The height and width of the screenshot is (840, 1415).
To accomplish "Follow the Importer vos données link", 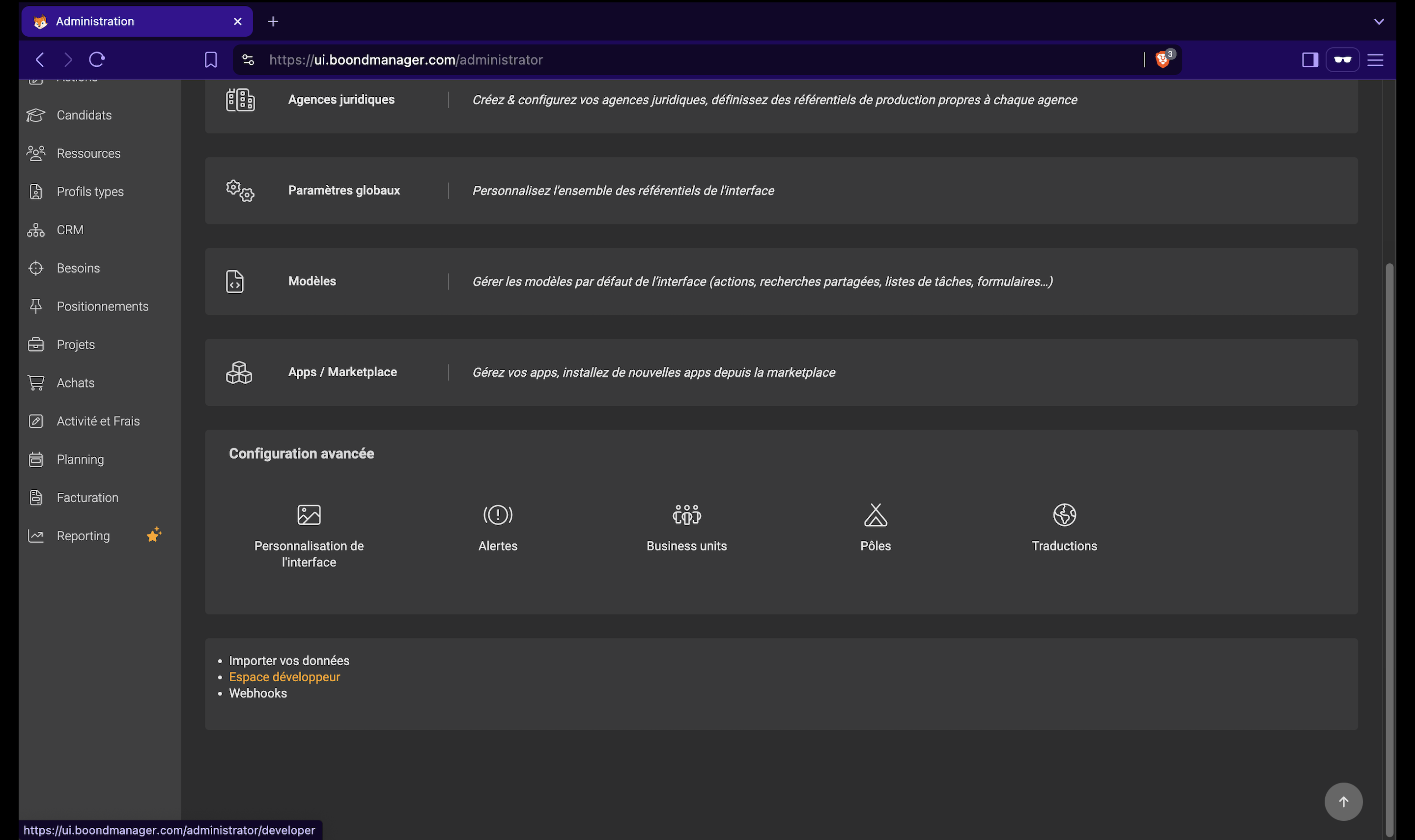I will click(289, 661).
